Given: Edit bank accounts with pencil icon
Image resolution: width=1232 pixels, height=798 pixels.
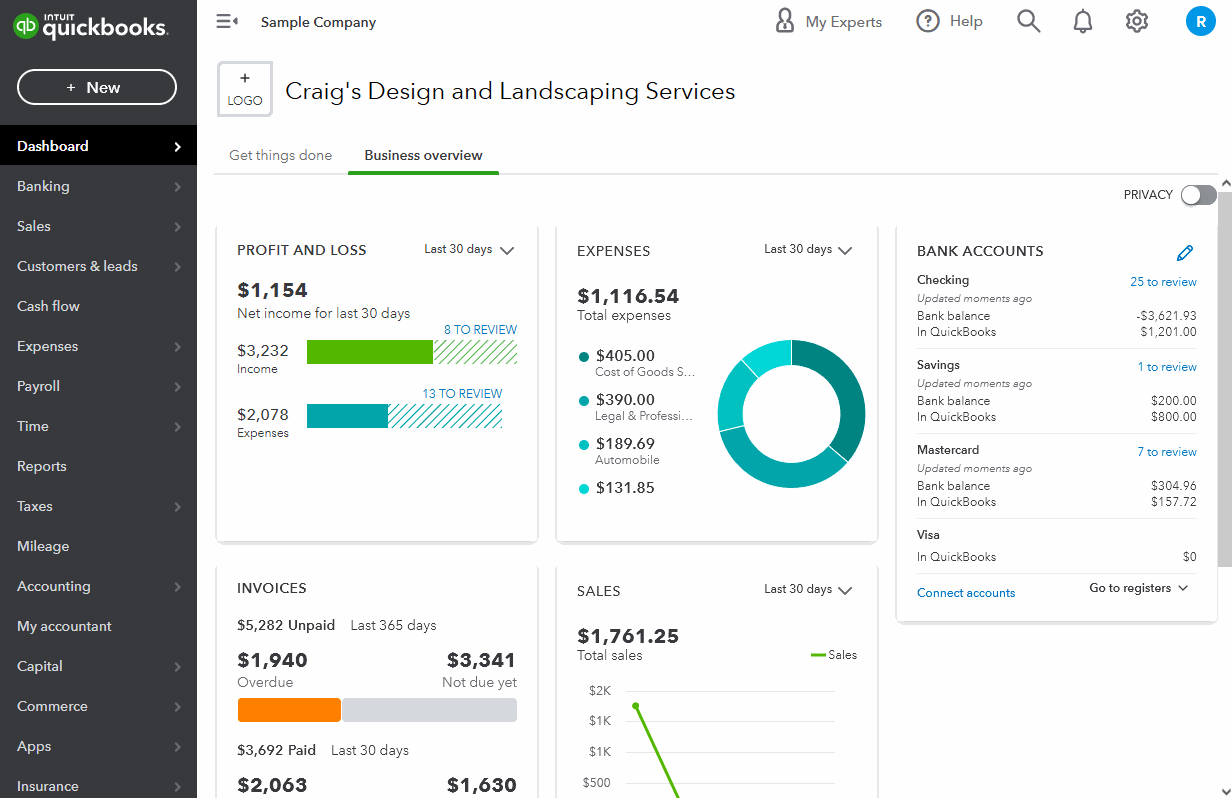Looking at the screenshot, I should coord(1185,252).
